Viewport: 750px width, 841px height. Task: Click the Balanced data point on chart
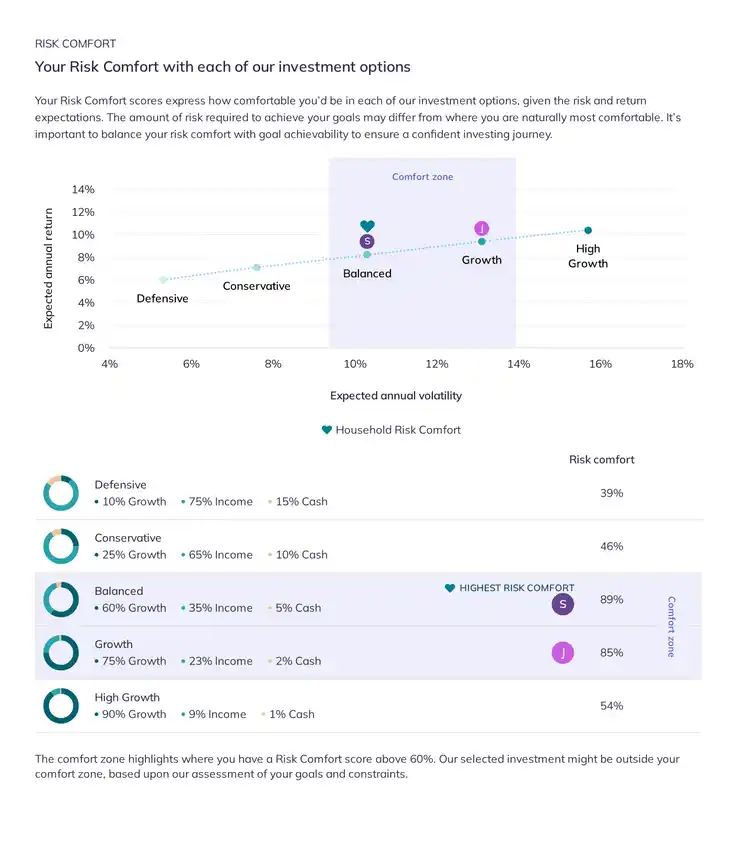[367, 255]
